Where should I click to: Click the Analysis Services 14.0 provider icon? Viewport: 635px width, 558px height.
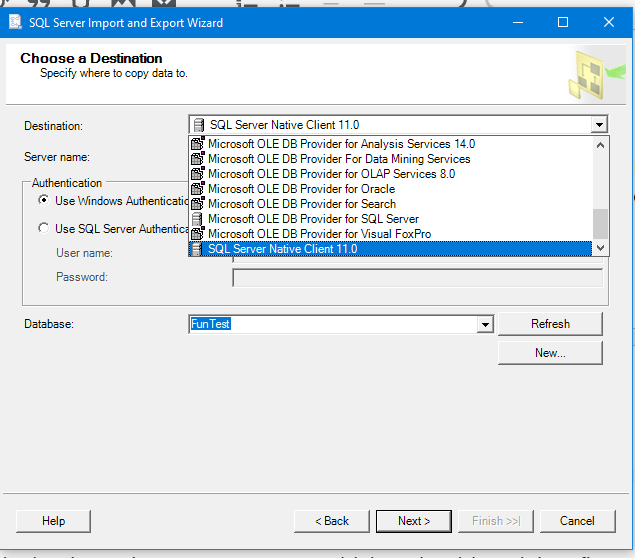tap(197, 143)
